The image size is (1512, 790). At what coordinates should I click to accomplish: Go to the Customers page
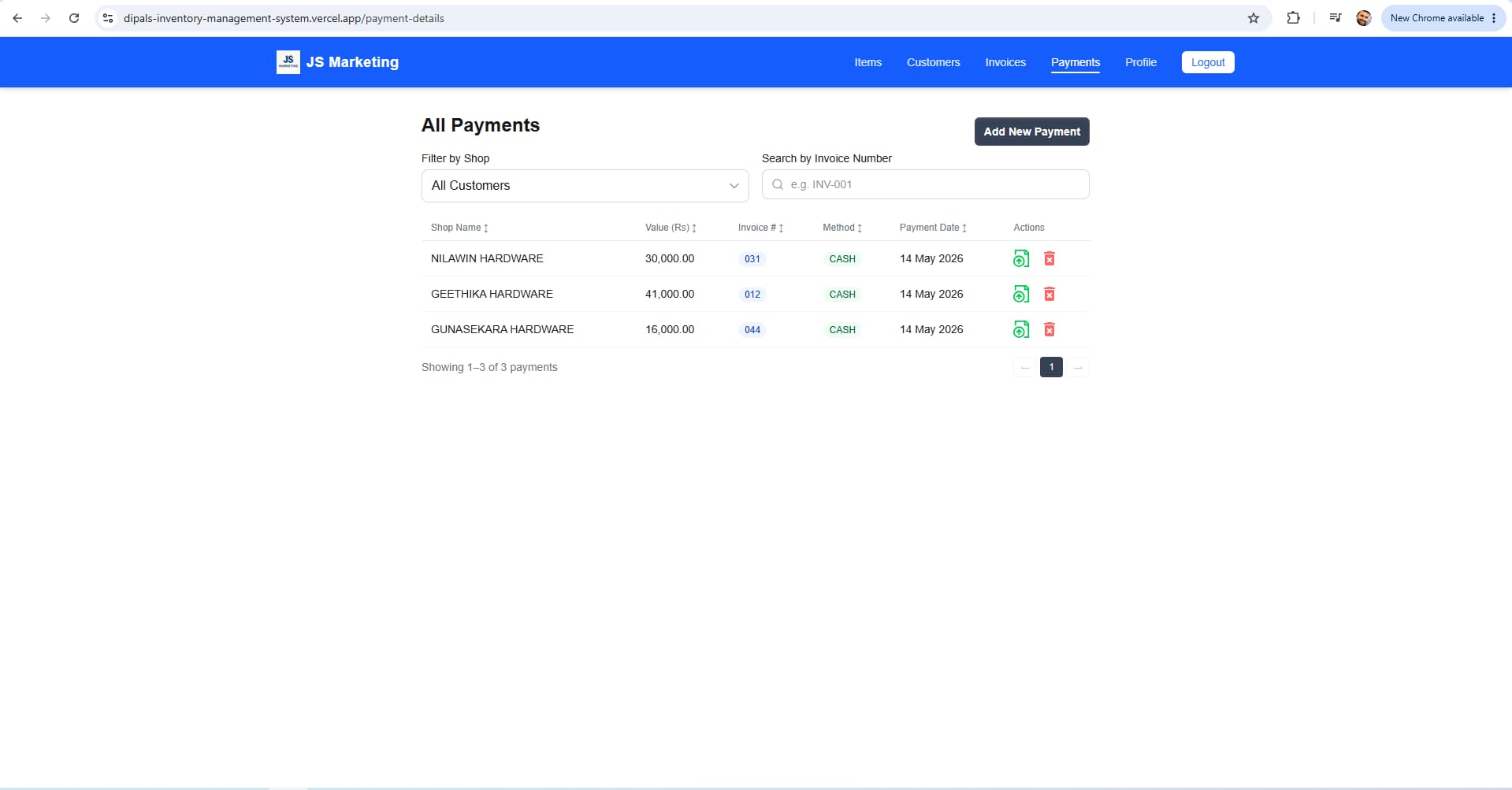[x=933, y=62]
